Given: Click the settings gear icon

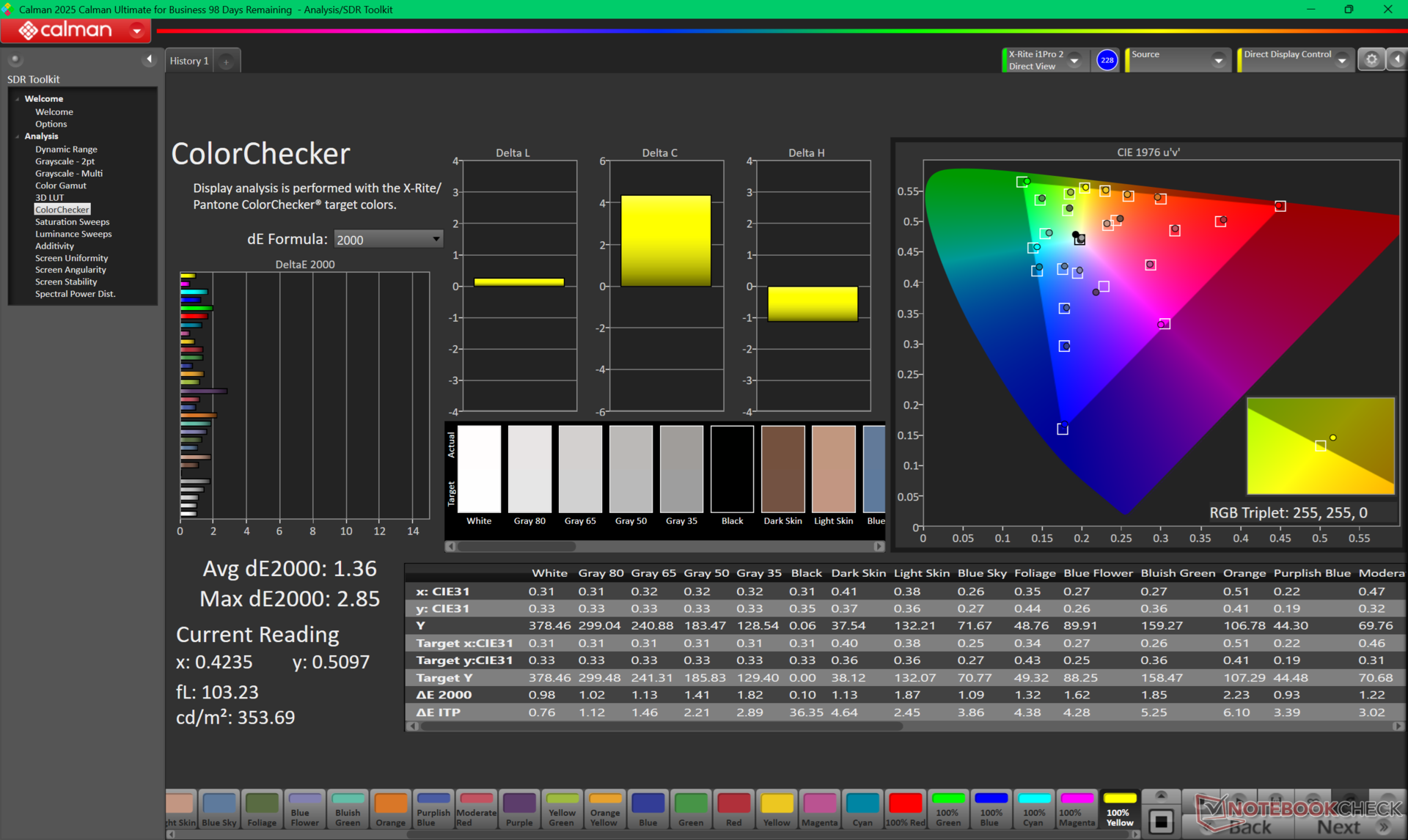Looking at the screenshot, I should coord(1371,60).
